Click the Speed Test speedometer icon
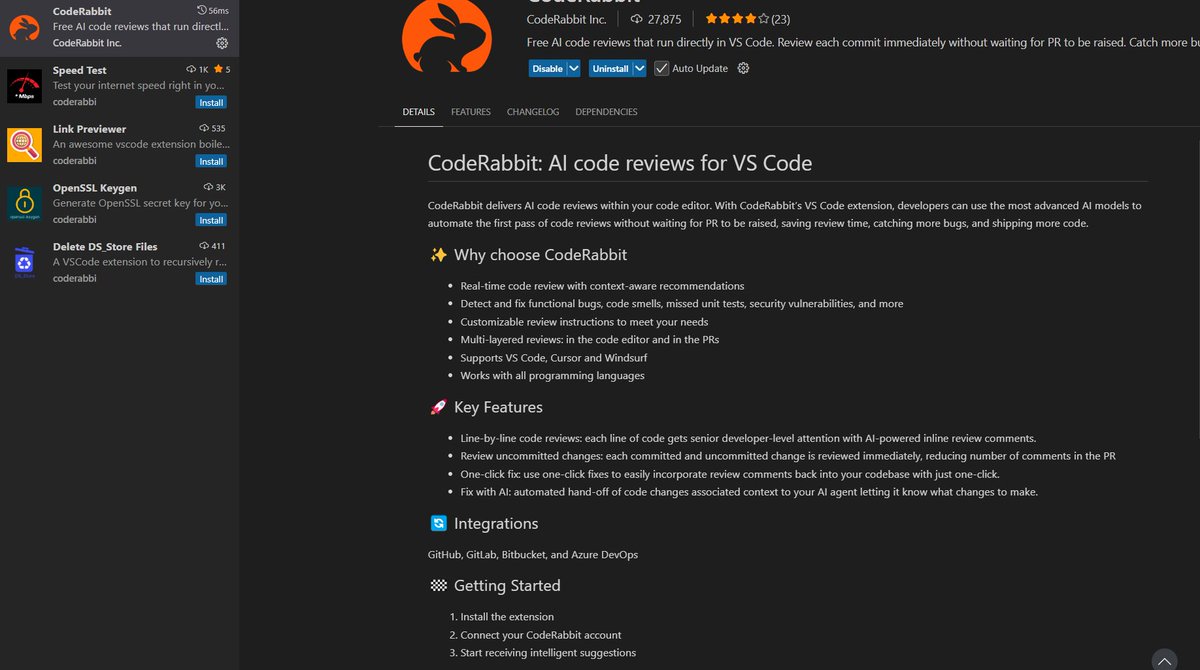This screenshot has width=1200, height=670. pos(24,86)
